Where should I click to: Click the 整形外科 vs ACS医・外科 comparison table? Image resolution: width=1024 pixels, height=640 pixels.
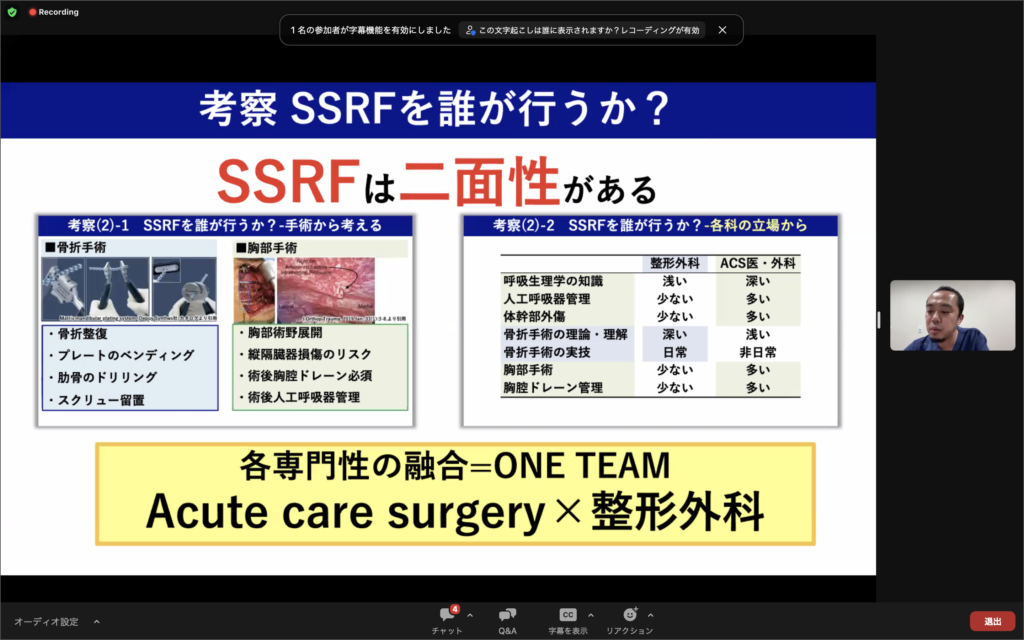pyautogui.click(x=650, y=325)
